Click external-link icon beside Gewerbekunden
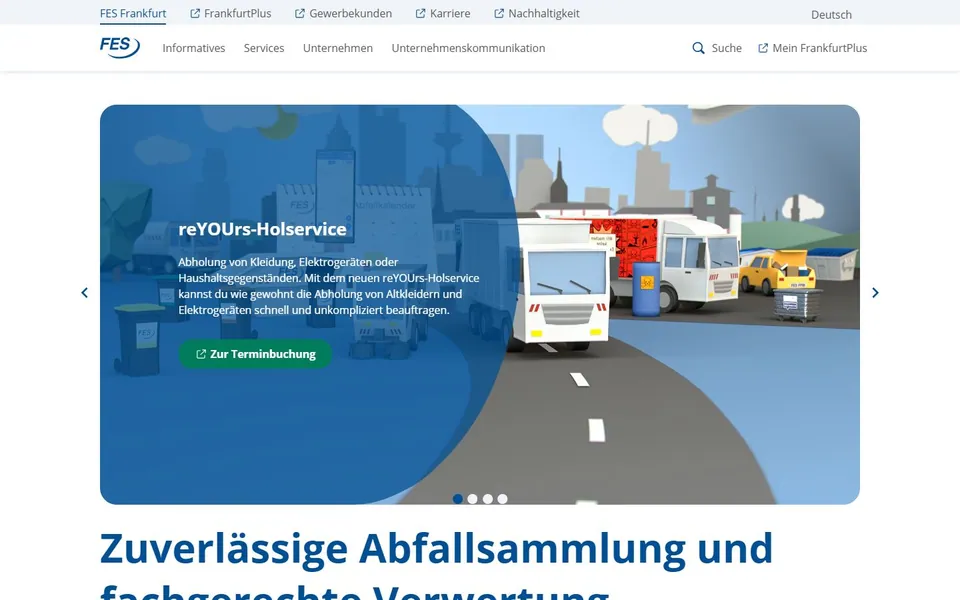Viewport: 960px width, 600px height. [299, 13]
